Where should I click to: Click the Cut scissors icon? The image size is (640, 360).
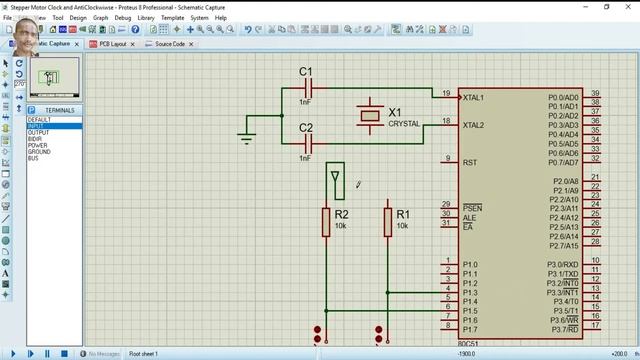pyautogui.click(x=271, y=29)
